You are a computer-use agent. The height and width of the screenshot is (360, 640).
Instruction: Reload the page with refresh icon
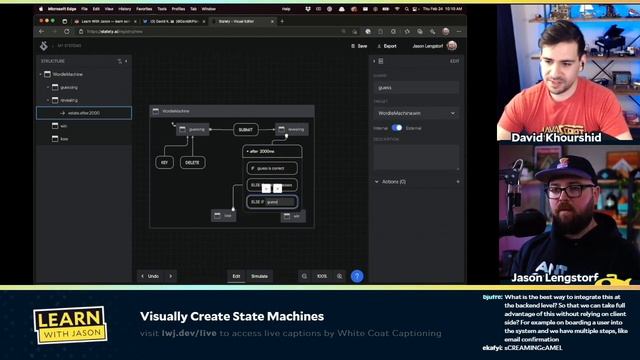(x=67, y=31)
